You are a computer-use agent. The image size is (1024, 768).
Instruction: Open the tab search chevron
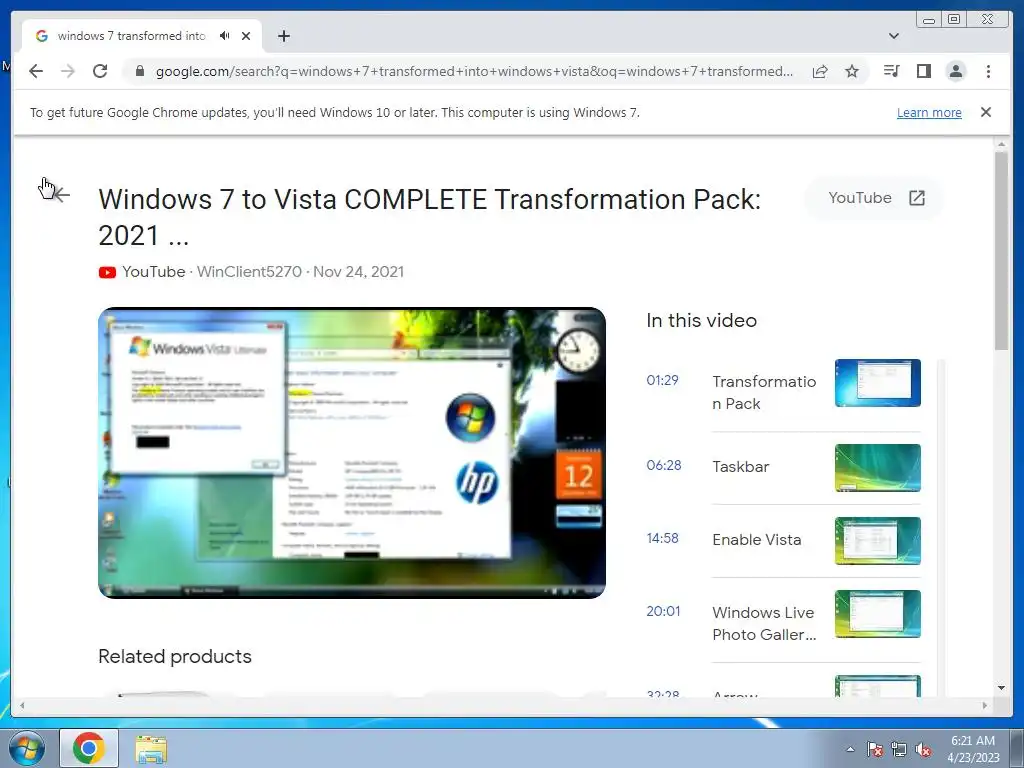click(x=894, y=36)
